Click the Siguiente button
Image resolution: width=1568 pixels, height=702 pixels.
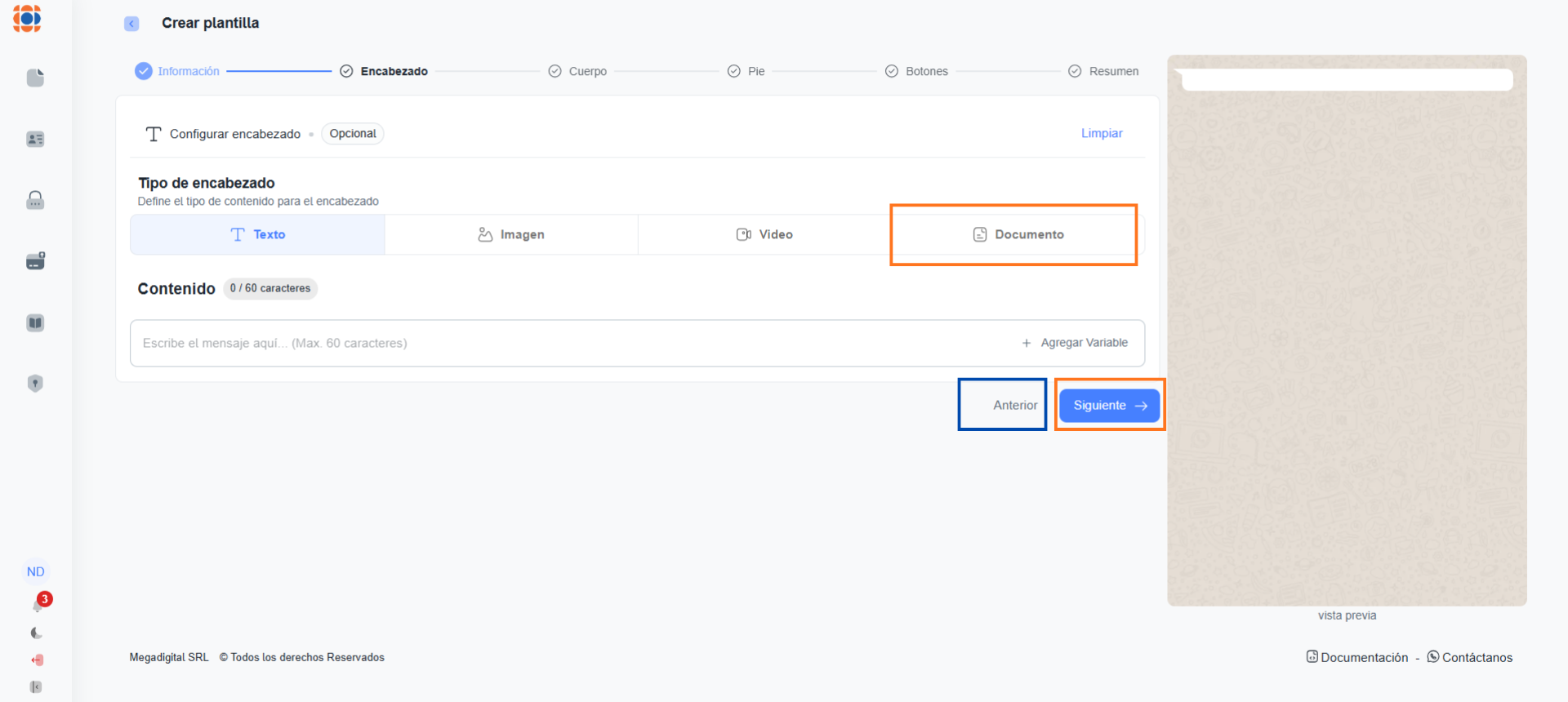pos(1109,406)
